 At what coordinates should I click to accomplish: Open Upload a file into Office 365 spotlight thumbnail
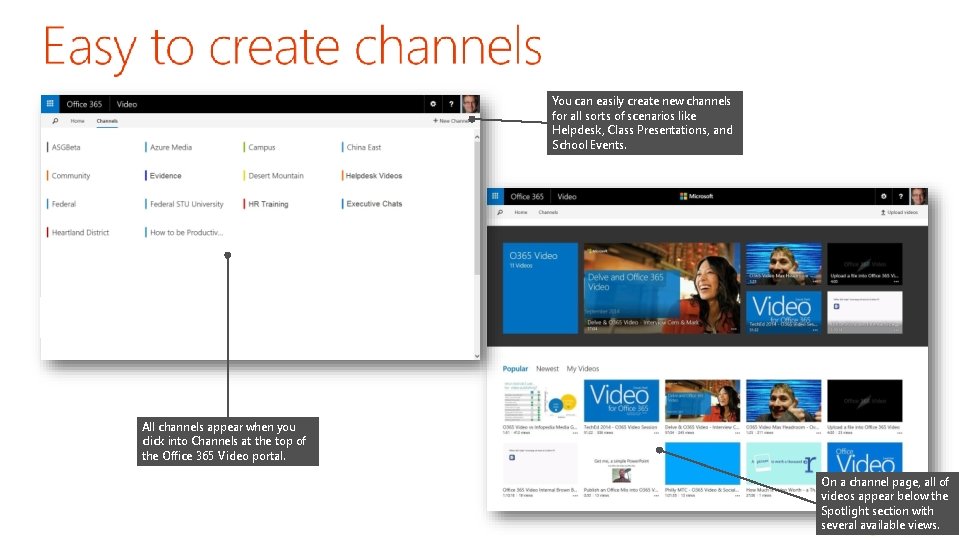pyautogui.click(x=865, y=264)
